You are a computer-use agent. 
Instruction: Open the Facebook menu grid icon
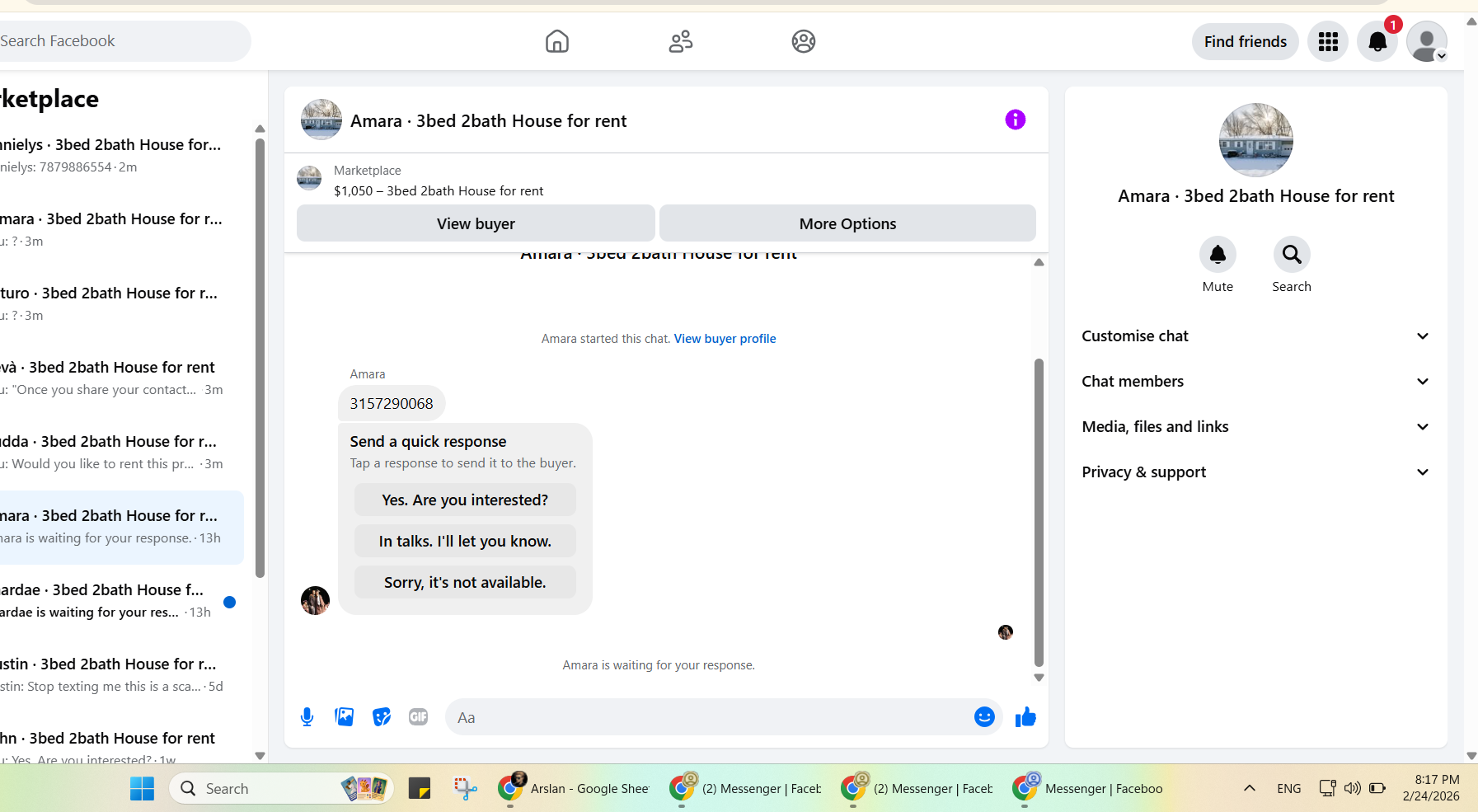tap(1328, 41)
